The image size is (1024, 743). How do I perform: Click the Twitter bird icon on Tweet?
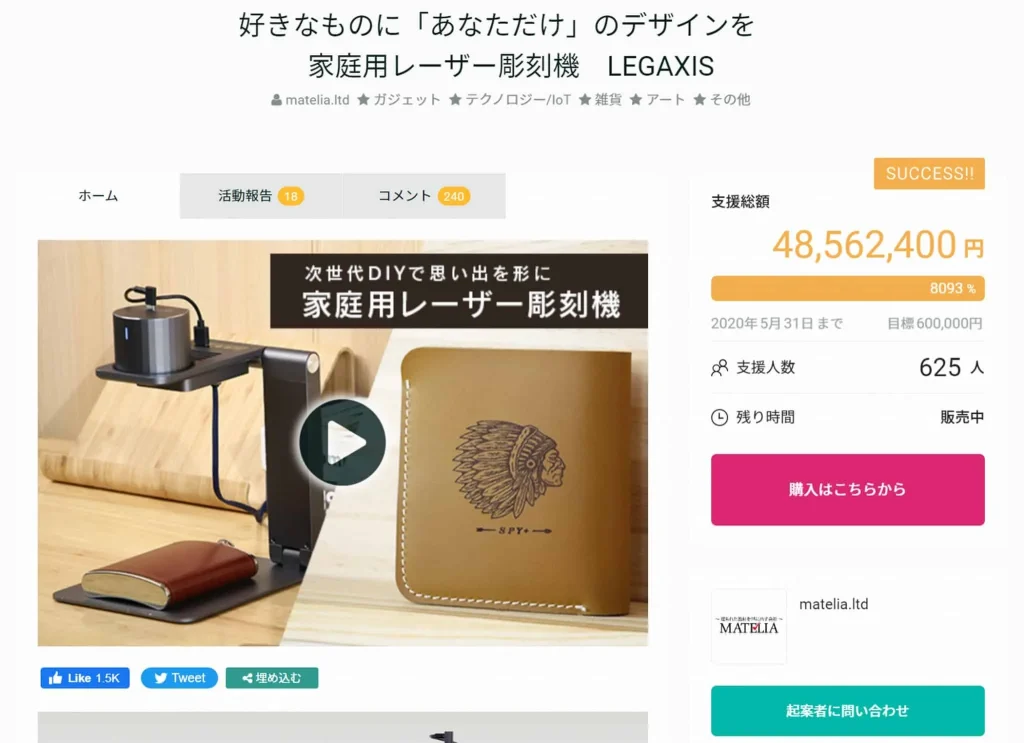point(160,678)
